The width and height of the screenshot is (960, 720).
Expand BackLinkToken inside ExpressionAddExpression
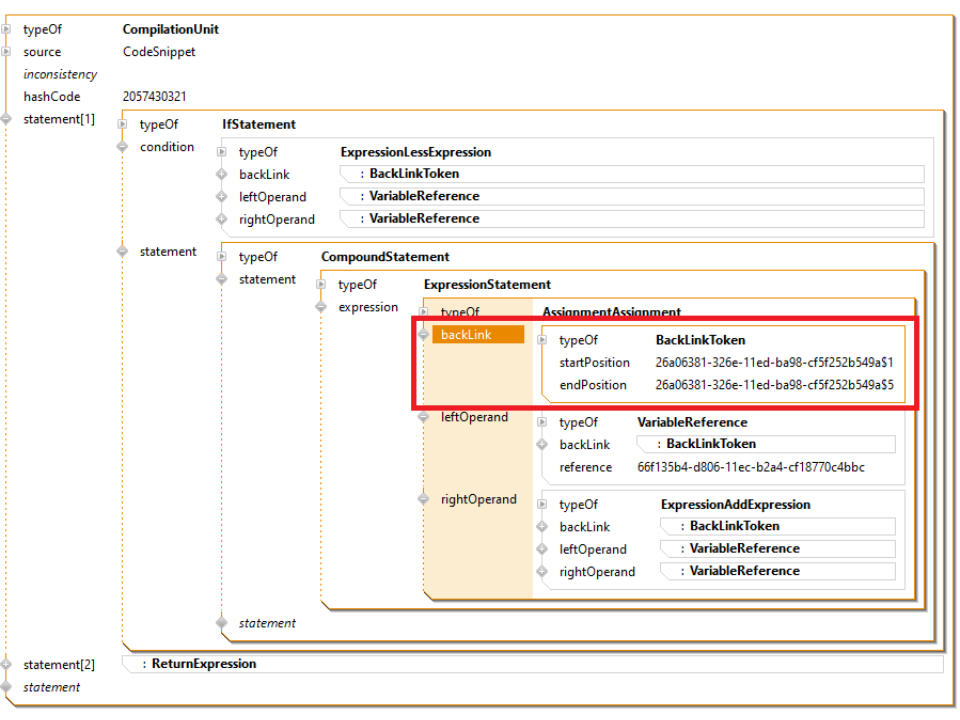777,526
